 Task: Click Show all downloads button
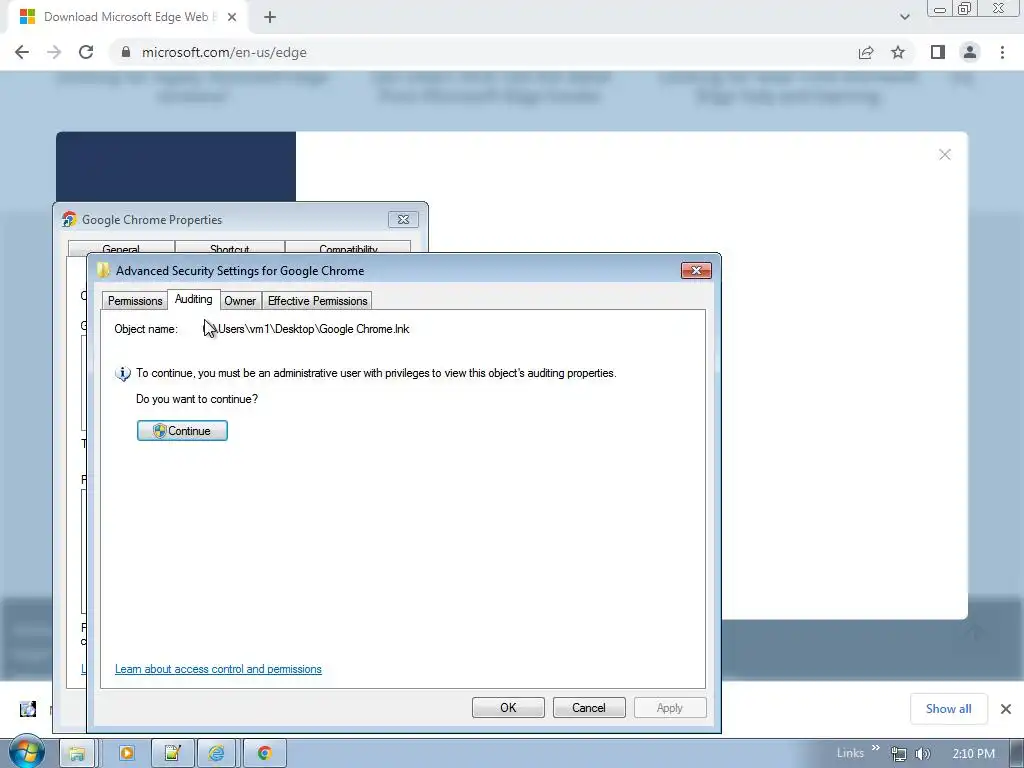click(x=948, y=709)
